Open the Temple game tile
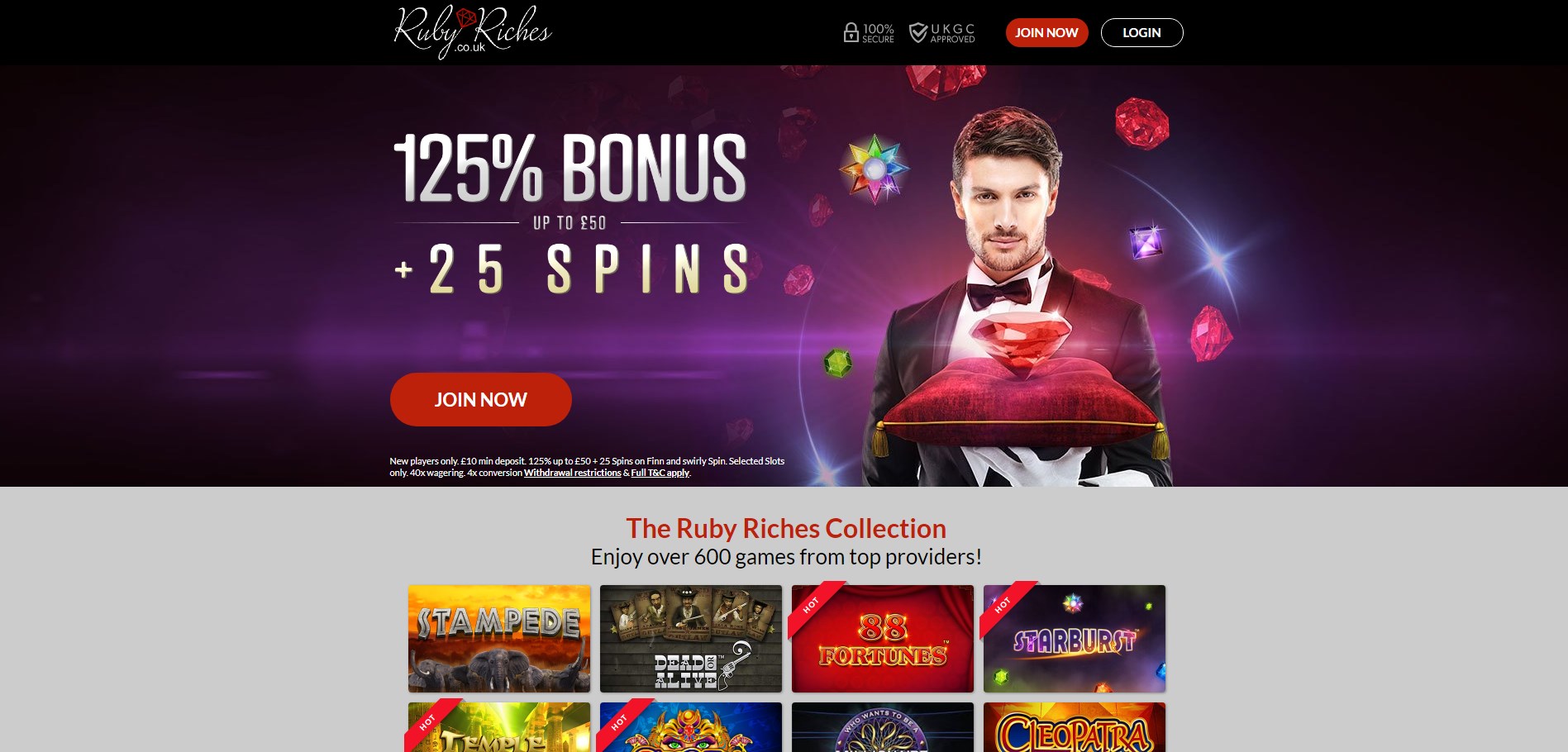The height and width of the screenshot is (752, 1568). point(499,727)
